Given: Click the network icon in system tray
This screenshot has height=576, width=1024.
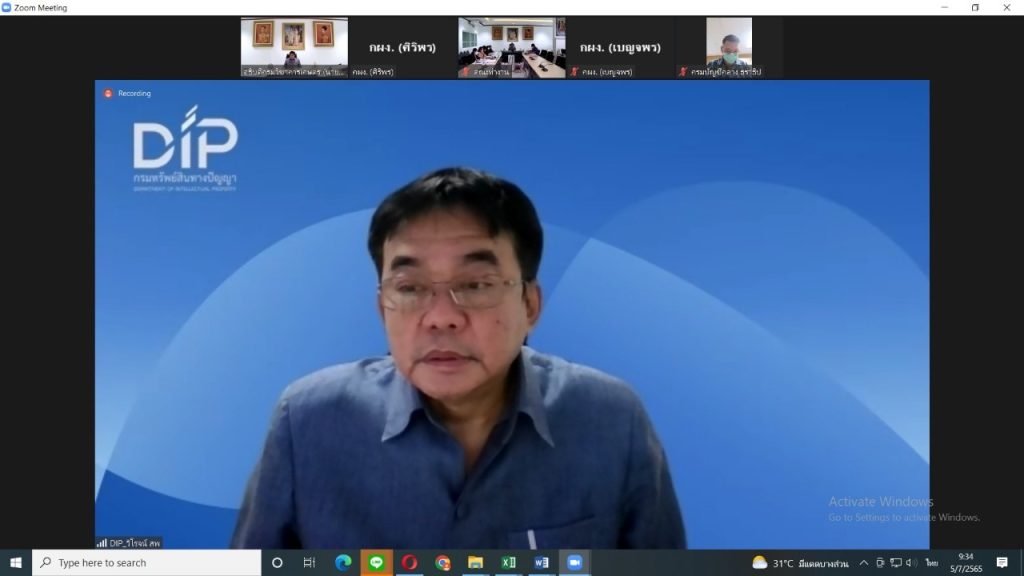Looking at the screenshot, I should pos(896,563).
